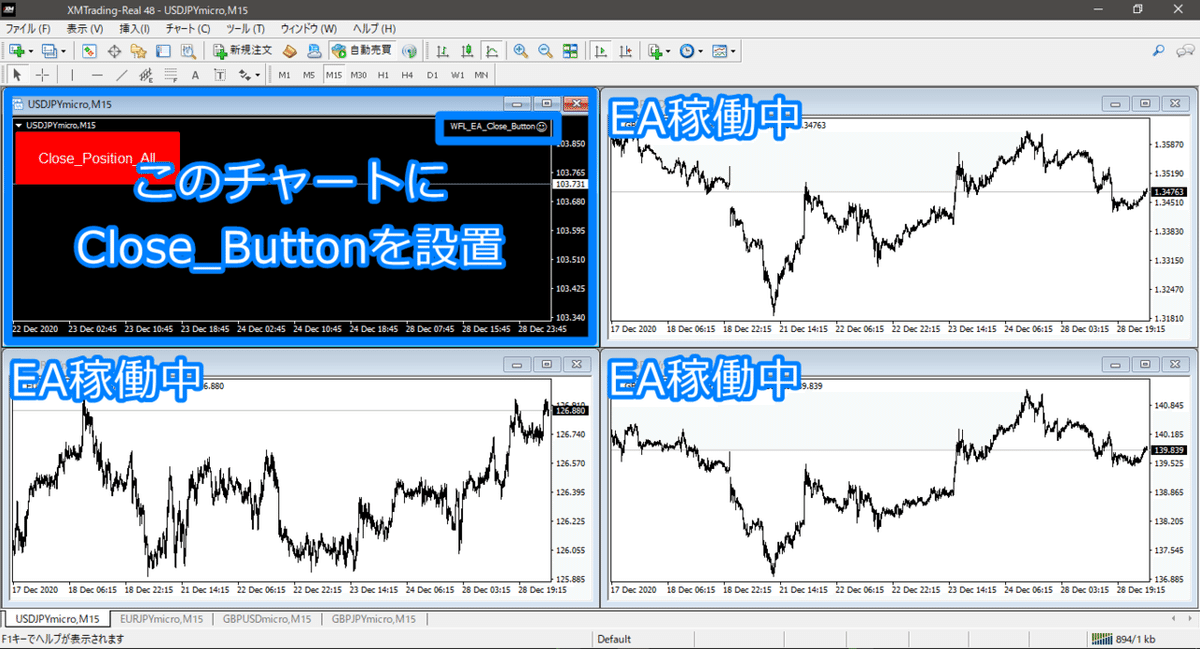Toggle the chart shift from right edge
The width and height of the screenshot is (1200, 649).
tap(627, 51)
